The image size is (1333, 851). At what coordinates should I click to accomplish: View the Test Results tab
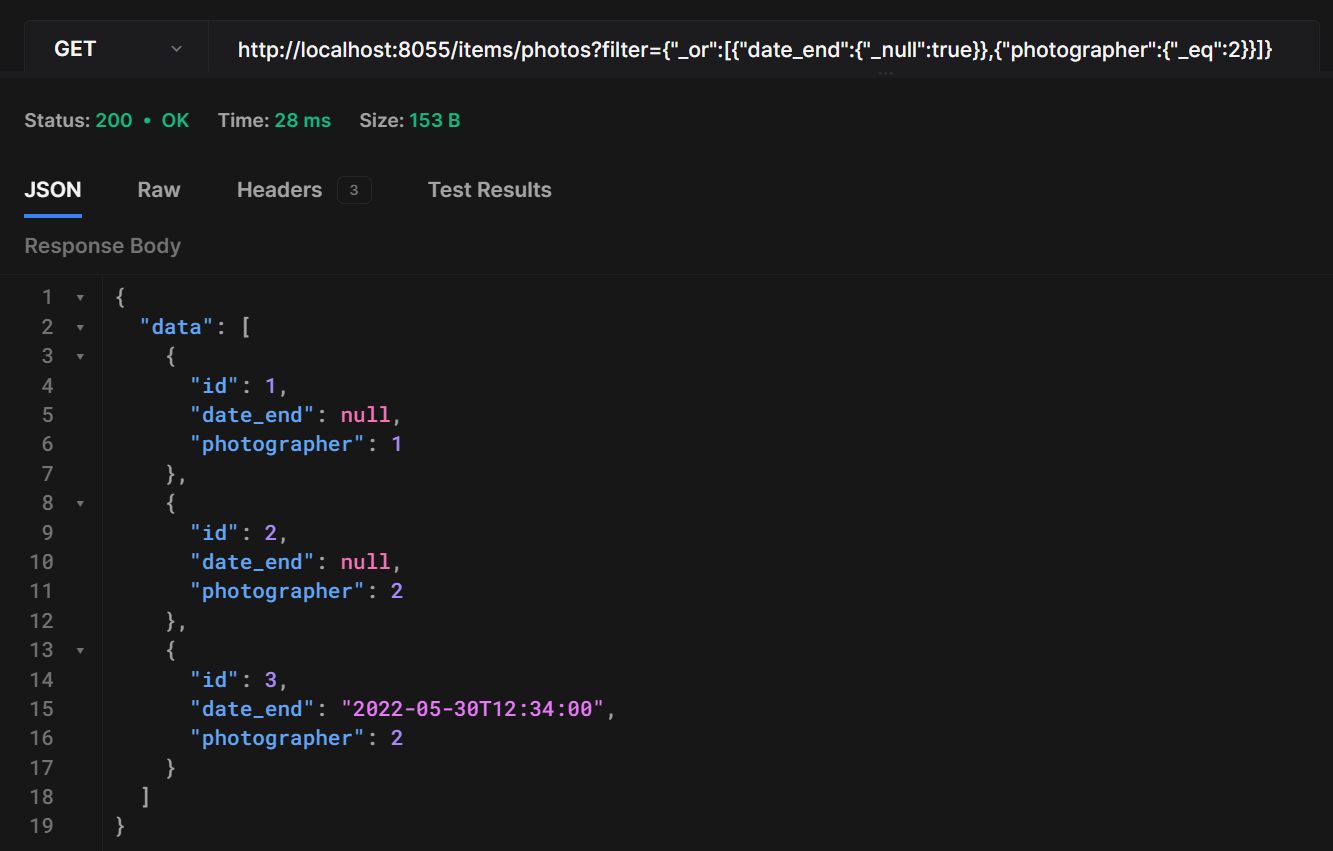pyautogui.click(x=489, y=189)
